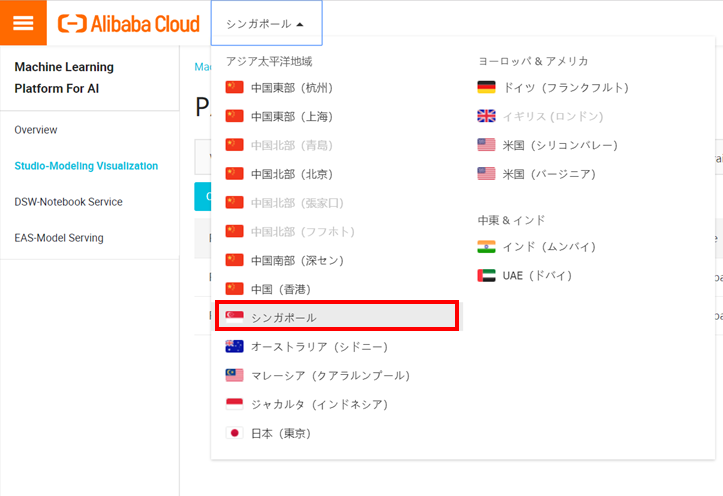Screen dimensions: 723x496
Task: Click the Singapore flag icon
Action: click(234, 316)
